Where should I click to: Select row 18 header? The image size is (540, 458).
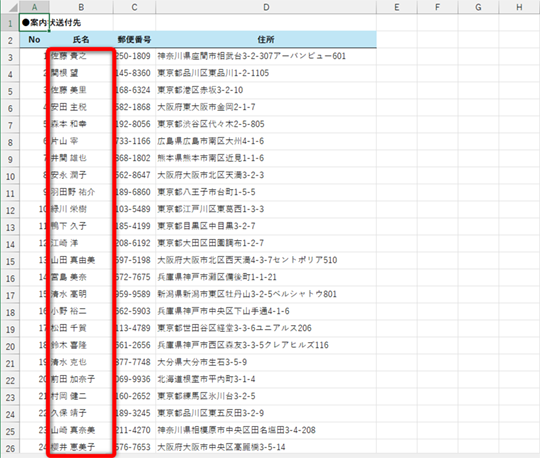(10, 312)
